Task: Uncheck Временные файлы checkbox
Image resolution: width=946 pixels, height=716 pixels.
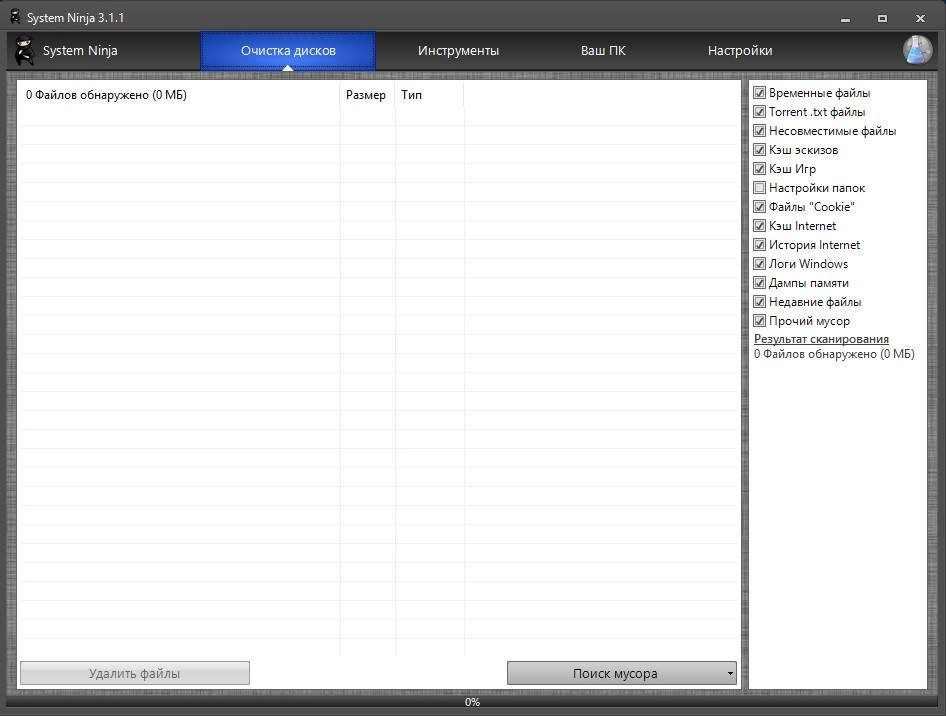Action: [760, 93]
